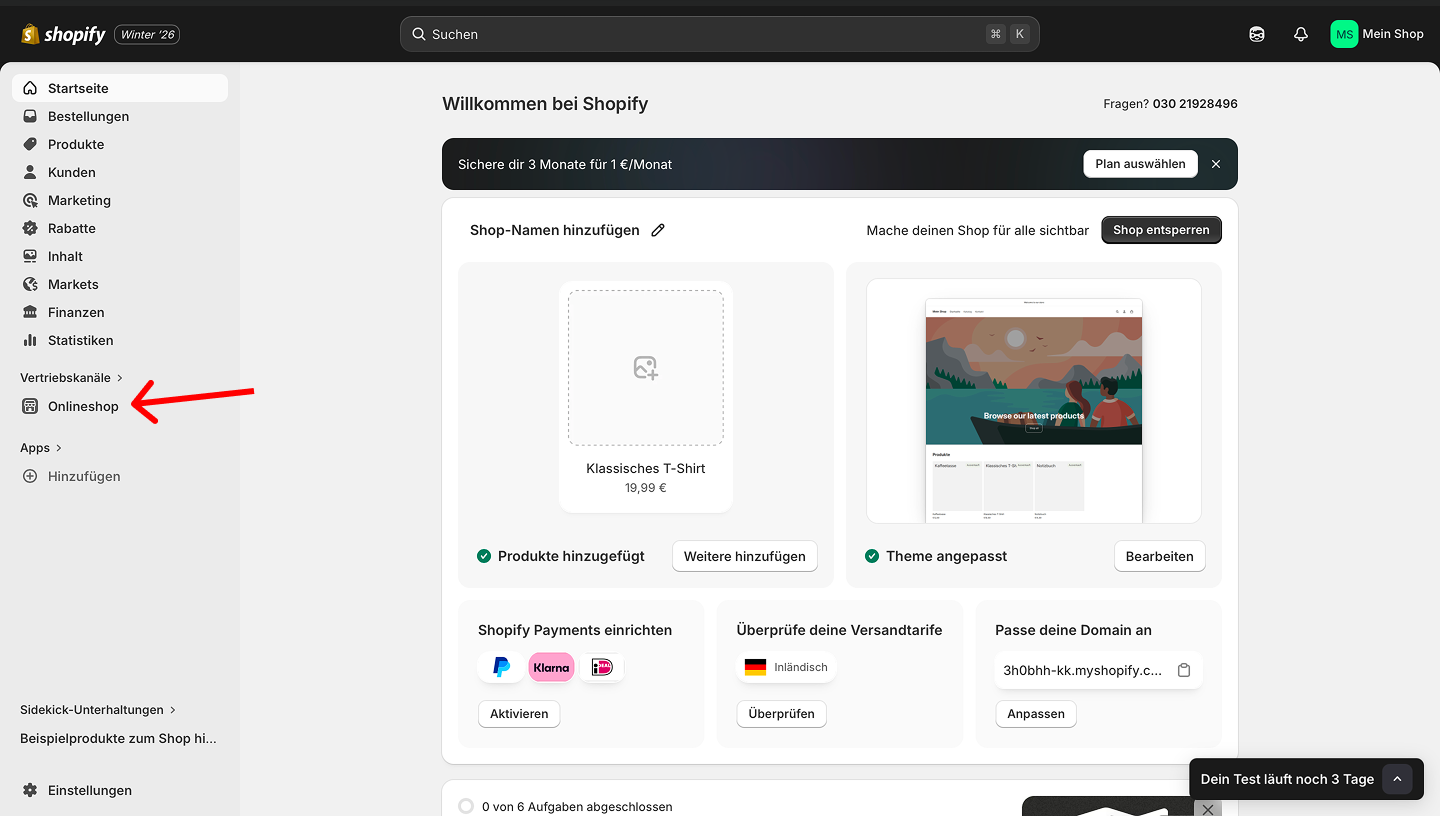Click the phone number 030 21928496
The width and height of the screenshot is (1440, 816).
point(1195,104)
